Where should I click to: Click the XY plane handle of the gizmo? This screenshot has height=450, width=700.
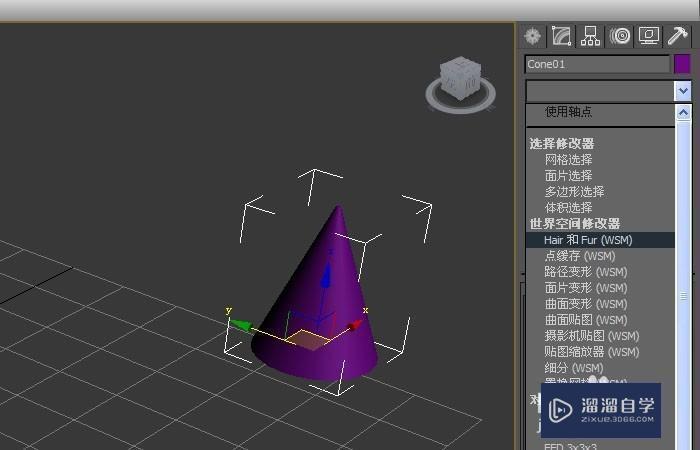click(x=308, y=340)
